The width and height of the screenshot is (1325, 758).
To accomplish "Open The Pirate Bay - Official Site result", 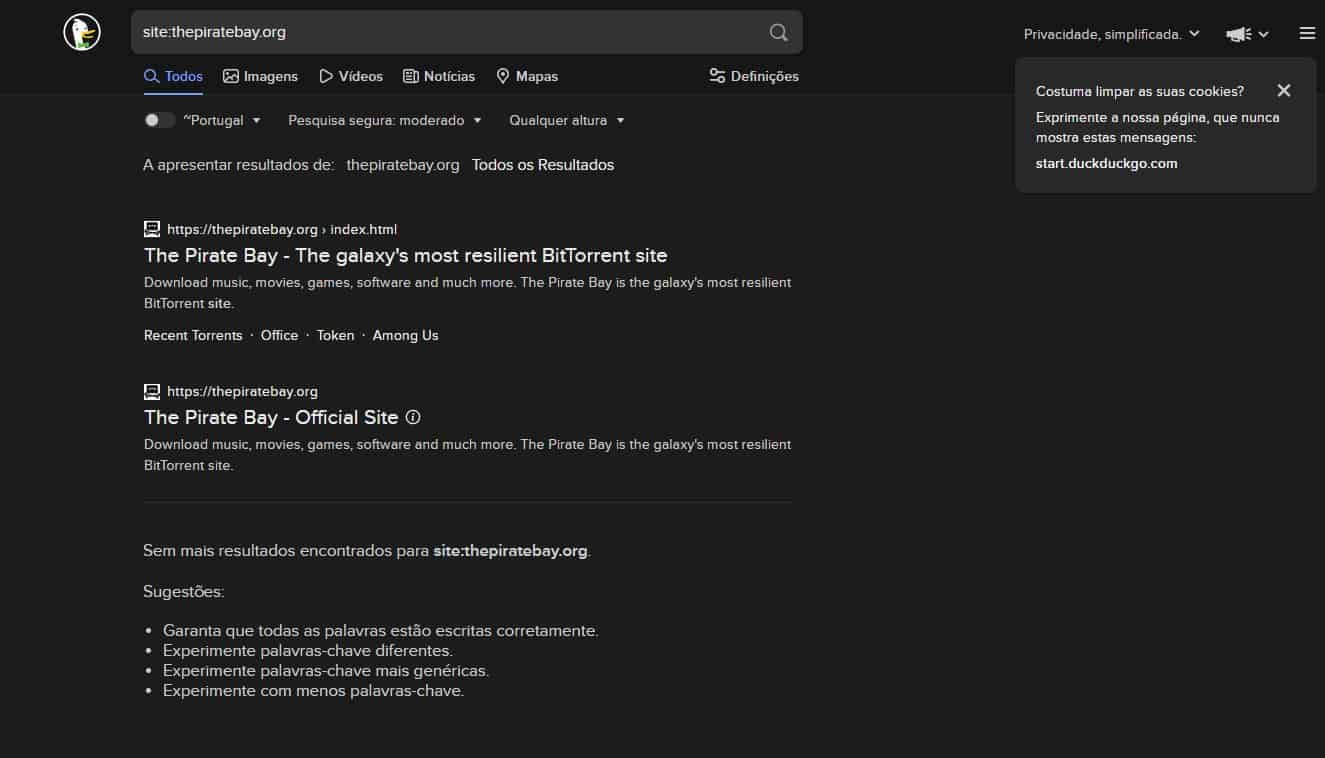I will point(271,417).
